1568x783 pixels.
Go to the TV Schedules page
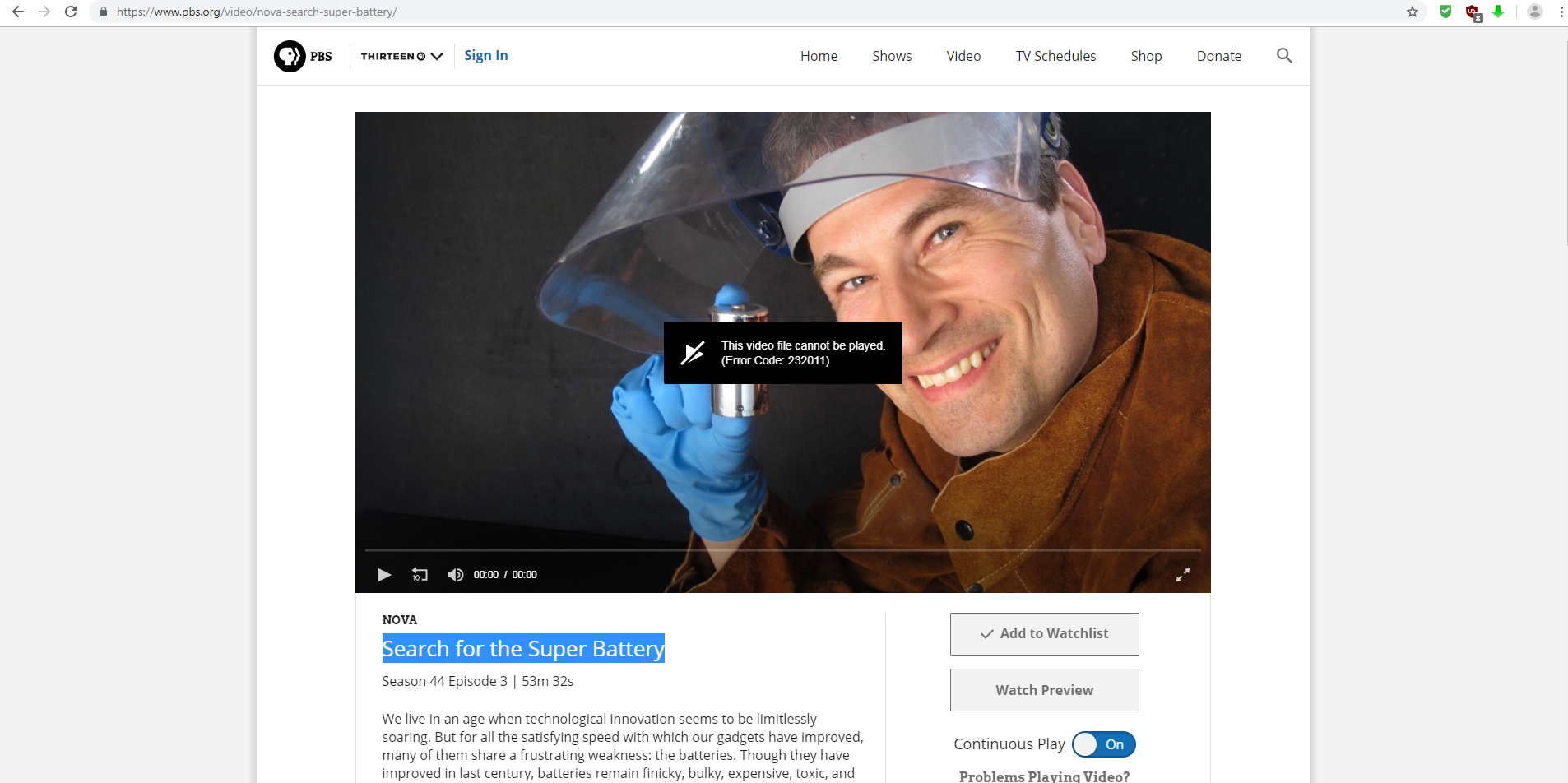[x=1055, y=55]
